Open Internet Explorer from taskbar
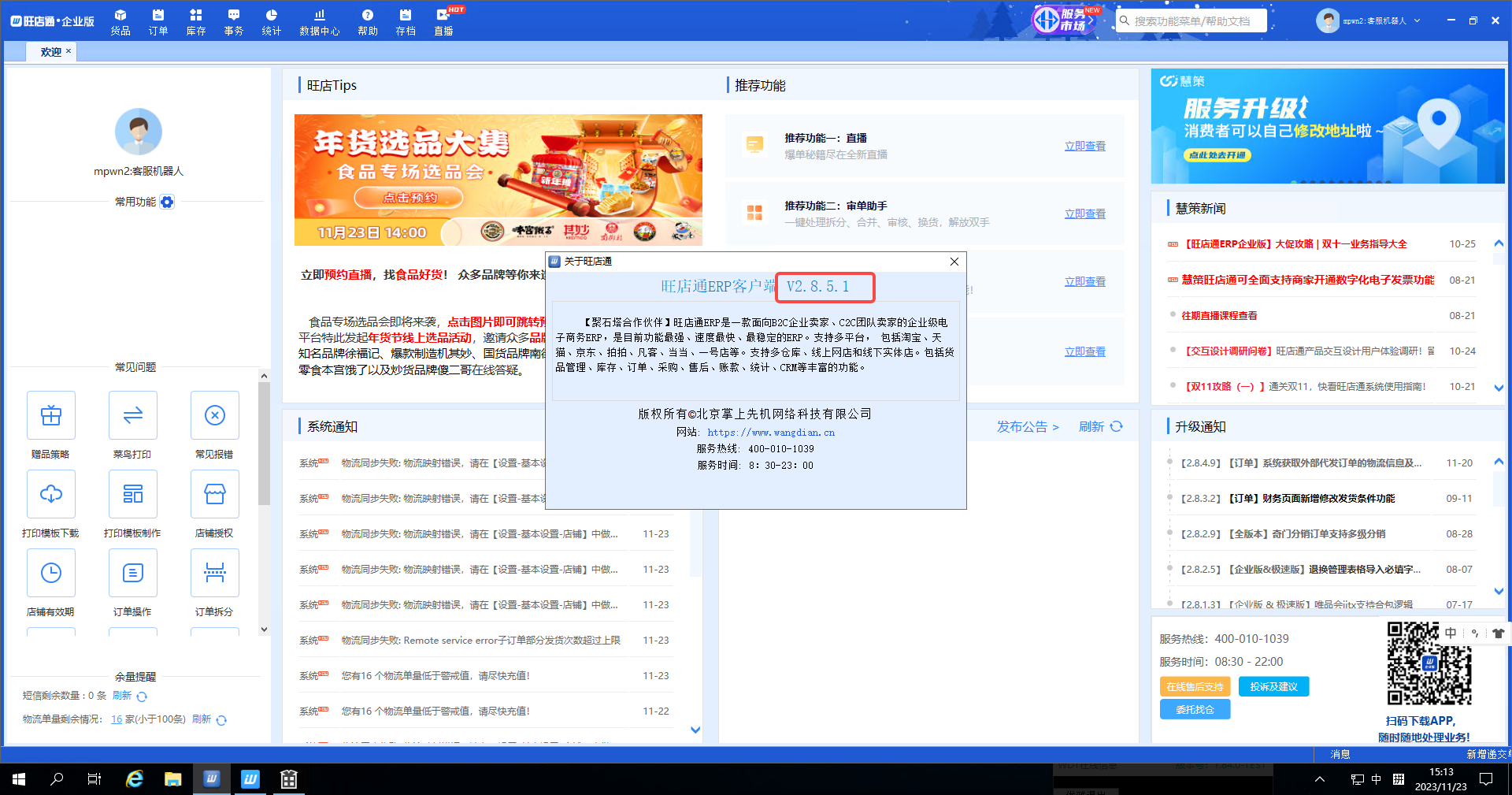 point(135,779)
